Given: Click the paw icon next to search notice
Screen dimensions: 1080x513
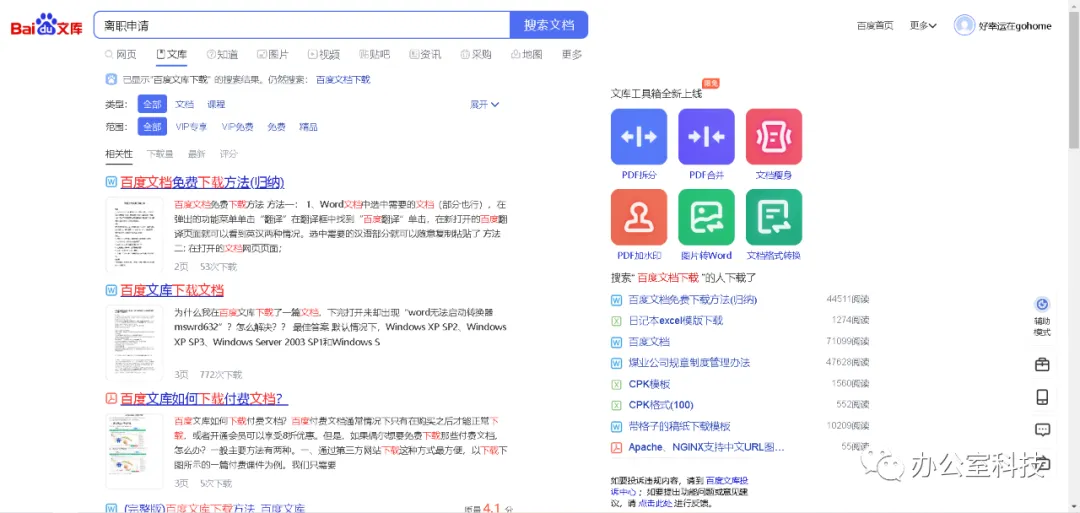Looking at the screenshot, I should pos(111,79).
